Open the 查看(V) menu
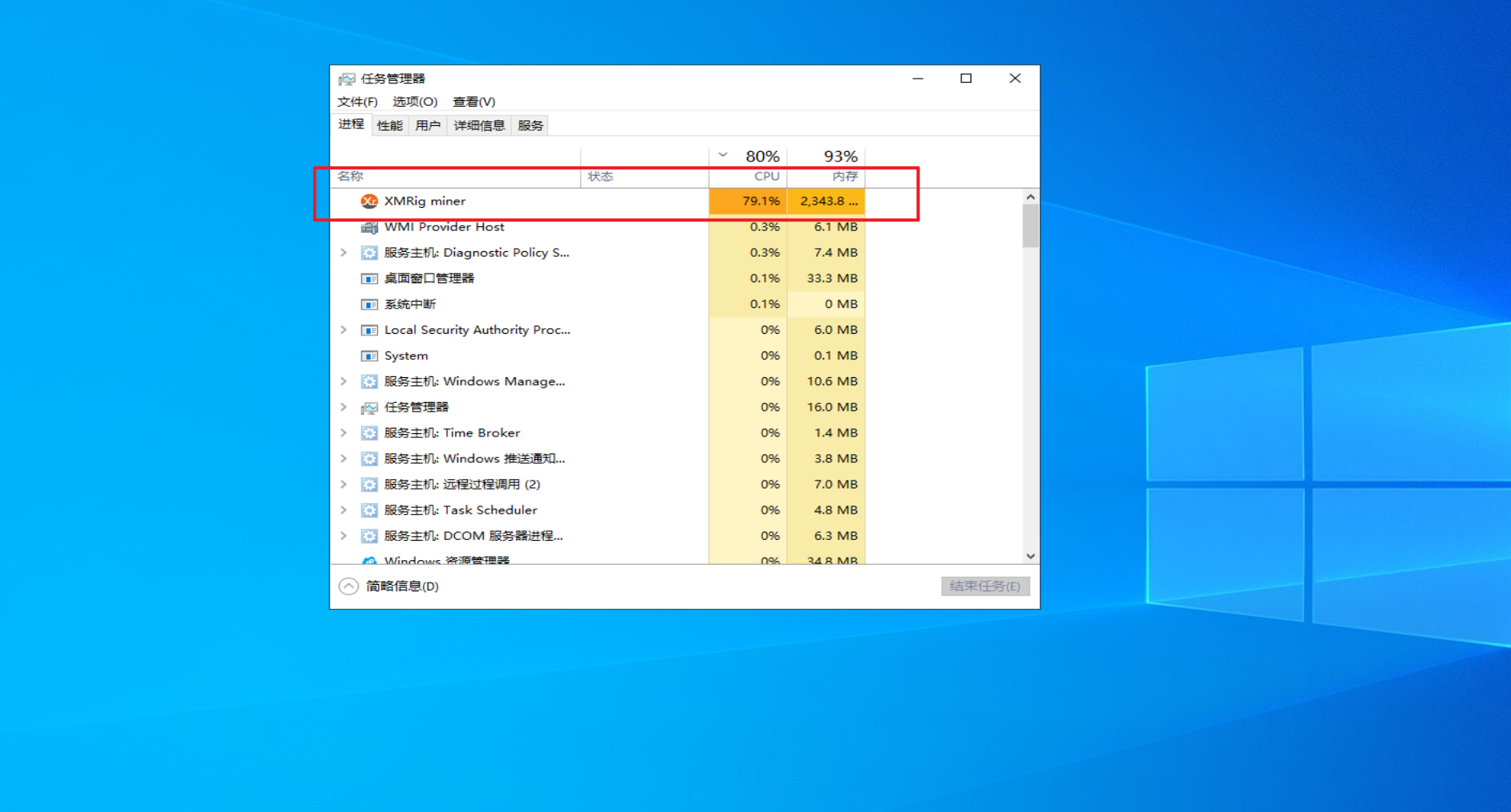This screenshot has height=812, width=1511. tap(474, 102)
